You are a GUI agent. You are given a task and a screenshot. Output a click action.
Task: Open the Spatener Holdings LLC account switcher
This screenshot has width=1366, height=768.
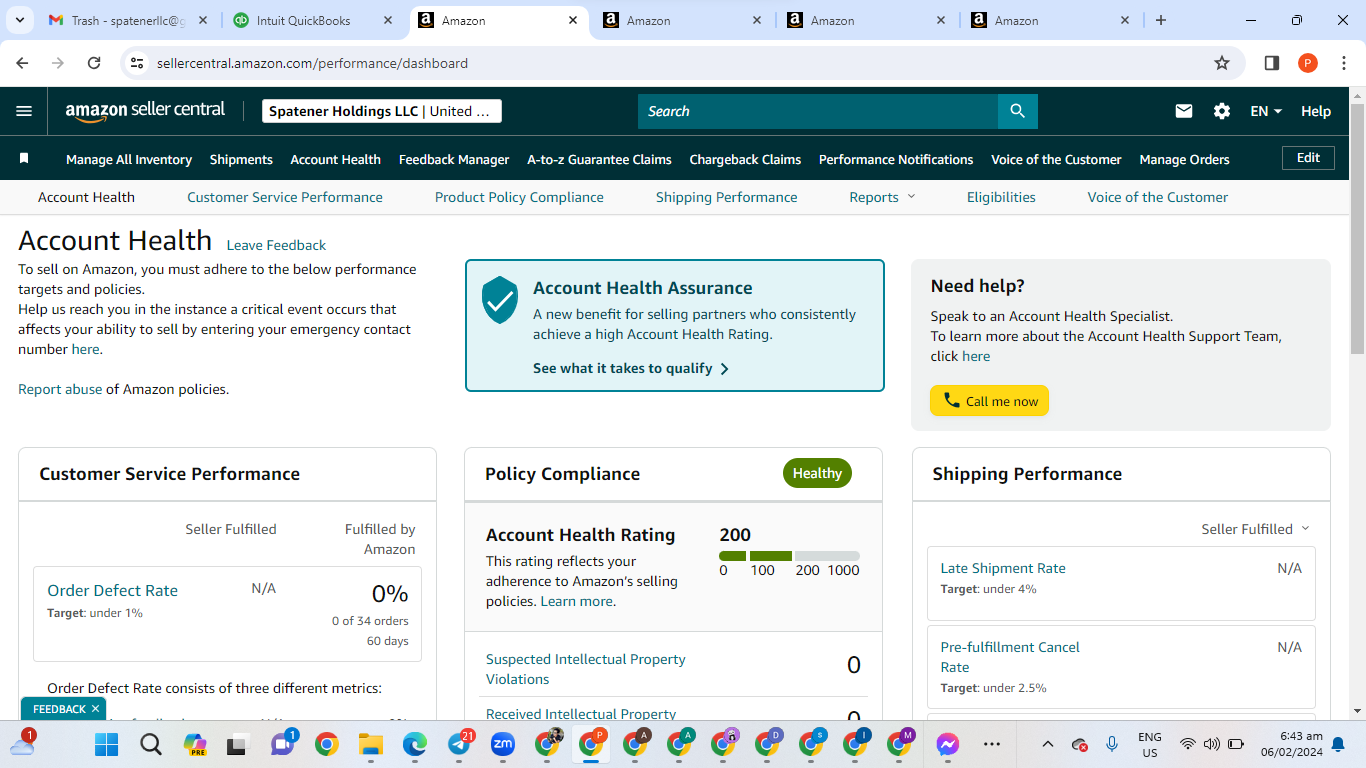tap(382, 111)
